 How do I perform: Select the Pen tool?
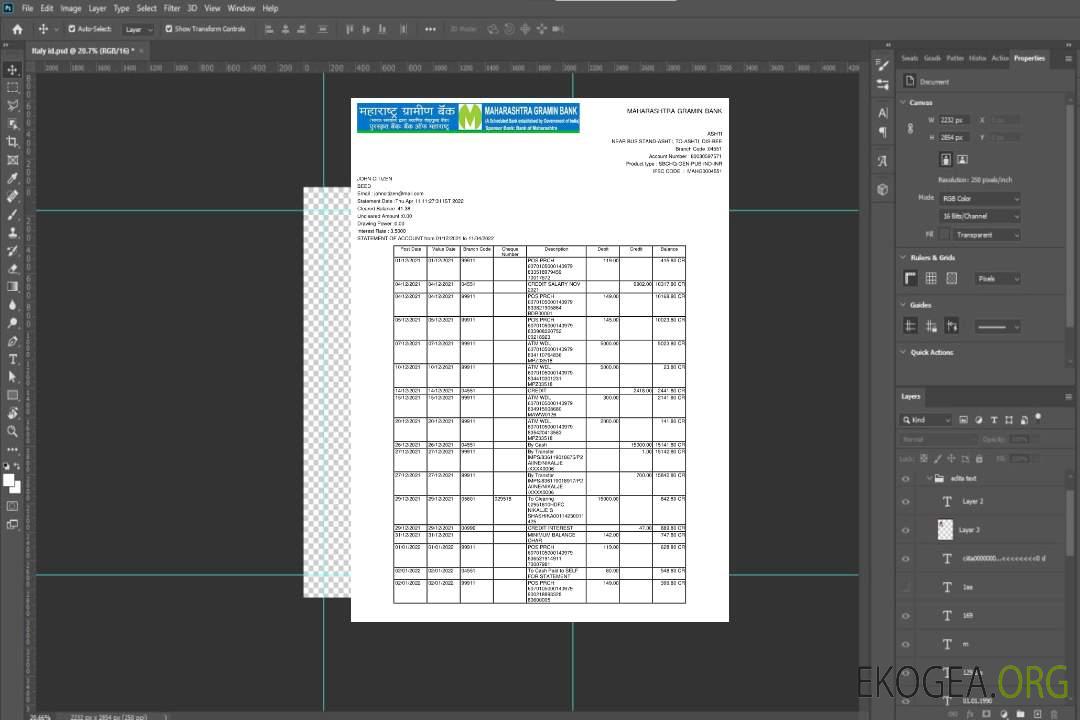coord(12,341)
